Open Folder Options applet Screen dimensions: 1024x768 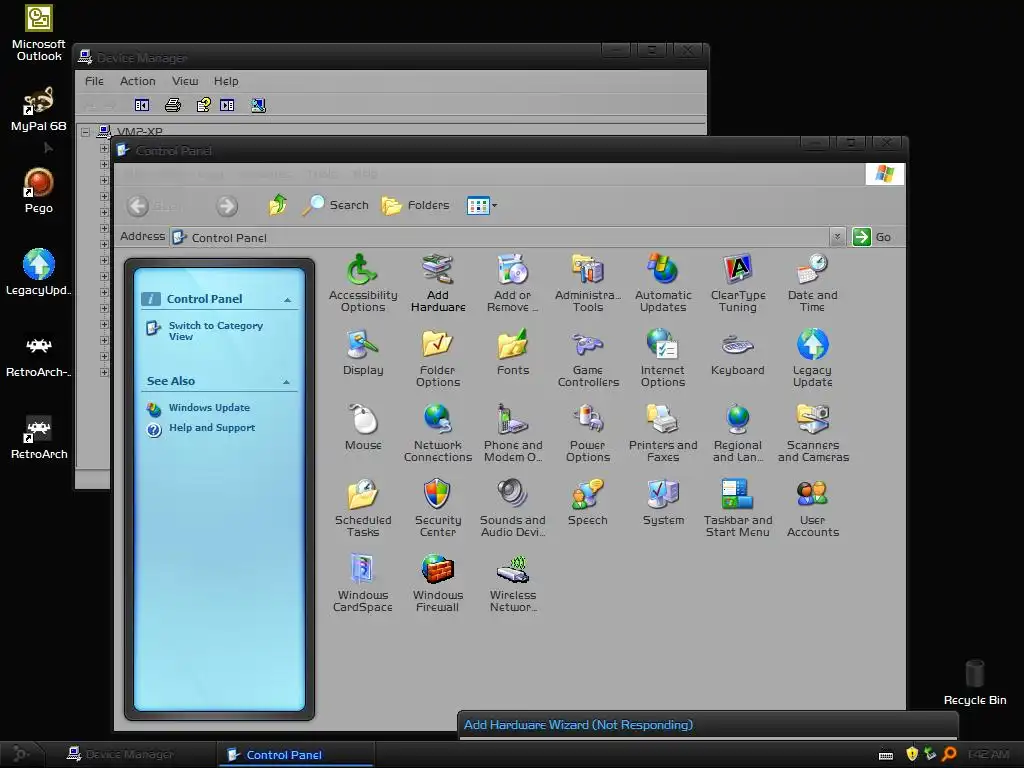click(438, 358)
